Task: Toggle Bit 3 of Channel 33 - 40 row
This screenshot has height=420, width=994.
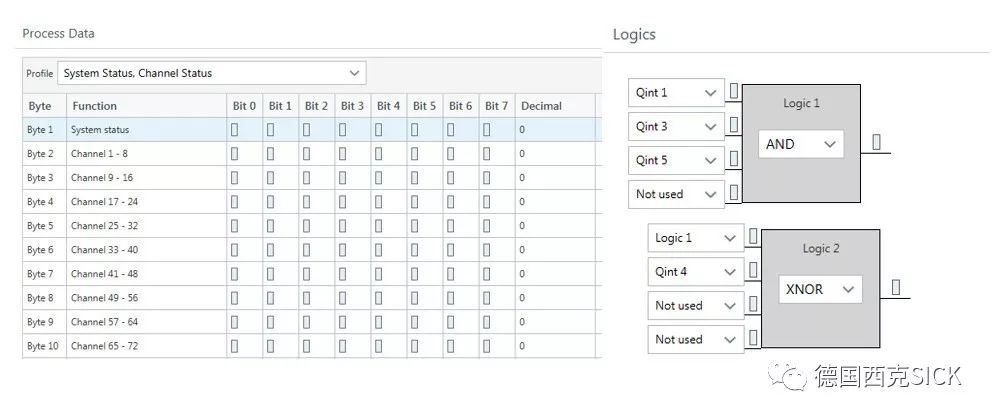Action: click(x=343, y=250)
